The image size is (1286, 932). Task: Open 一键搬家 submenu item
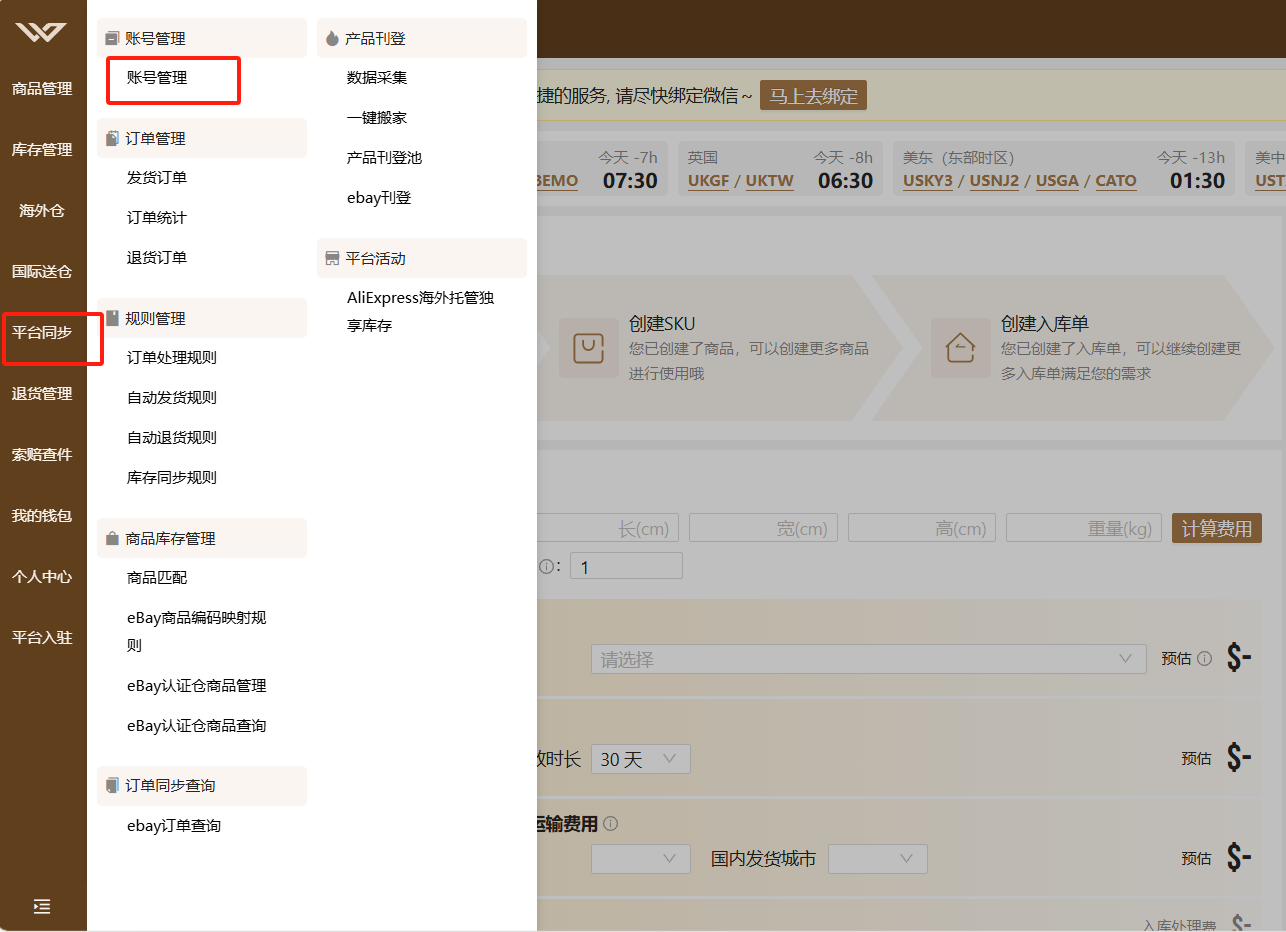377,118
